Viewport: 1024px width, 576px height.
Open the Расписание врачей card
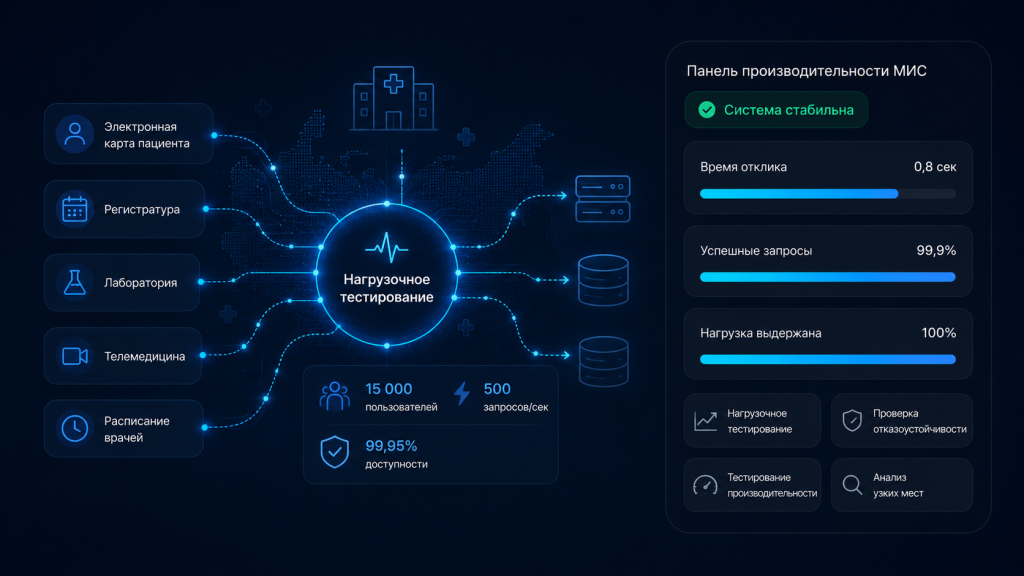pyautogui.click(x=123, y=428)
